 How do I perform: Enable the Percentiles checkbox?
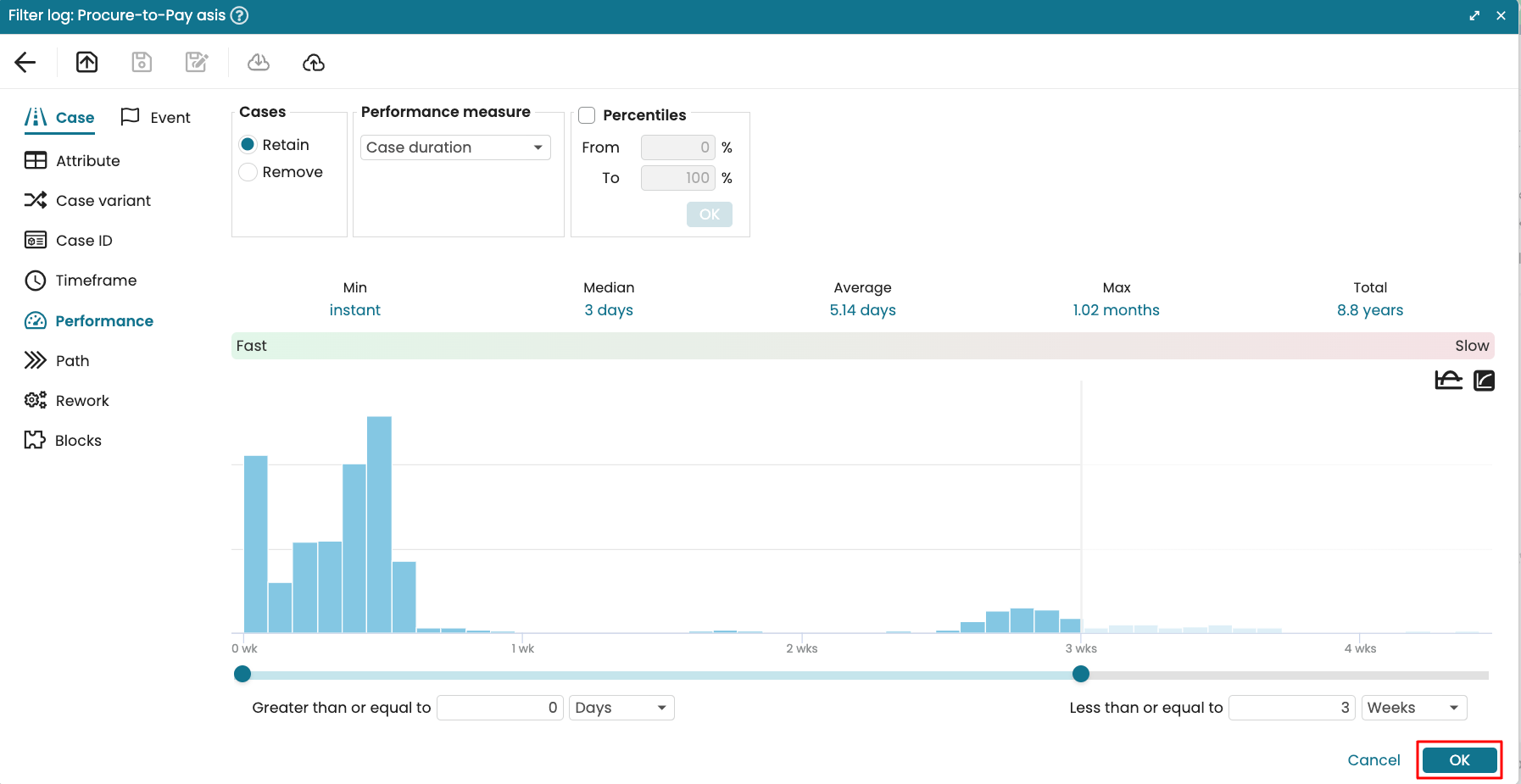587,115
